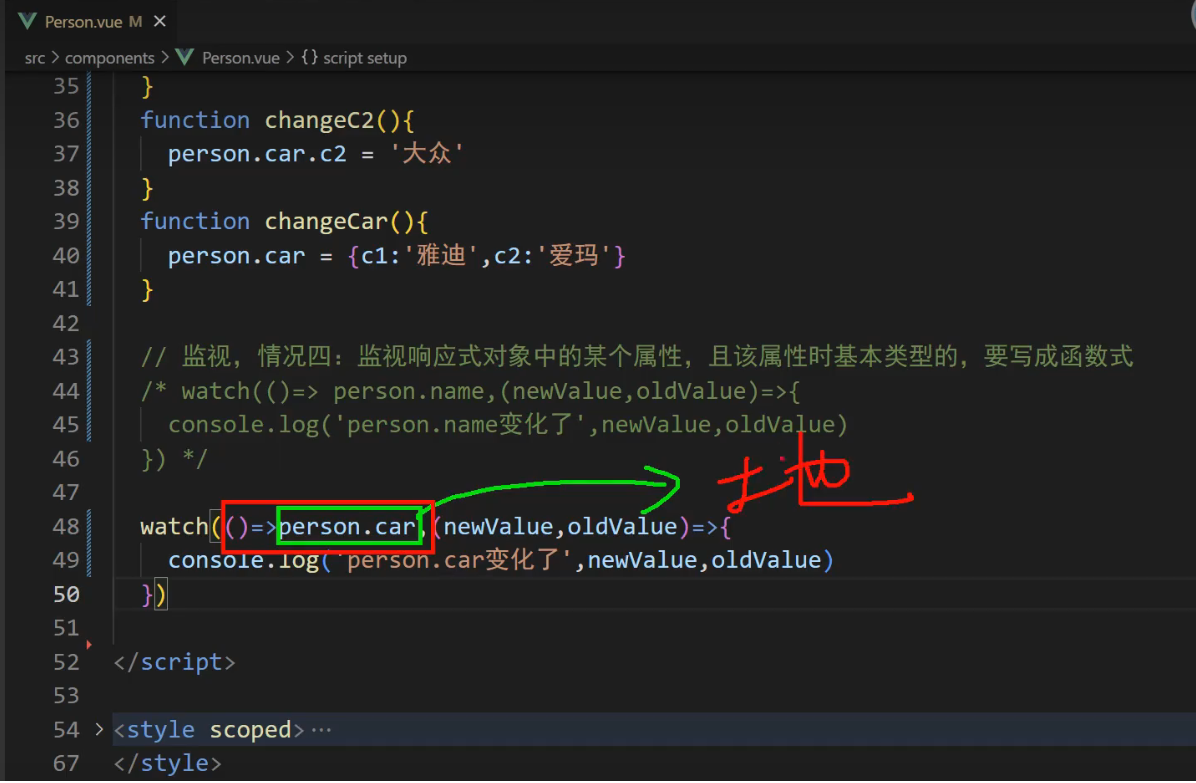1196x783 pixels.
Task: Select the Person.vue editor tab
Action: click(92, 21)
